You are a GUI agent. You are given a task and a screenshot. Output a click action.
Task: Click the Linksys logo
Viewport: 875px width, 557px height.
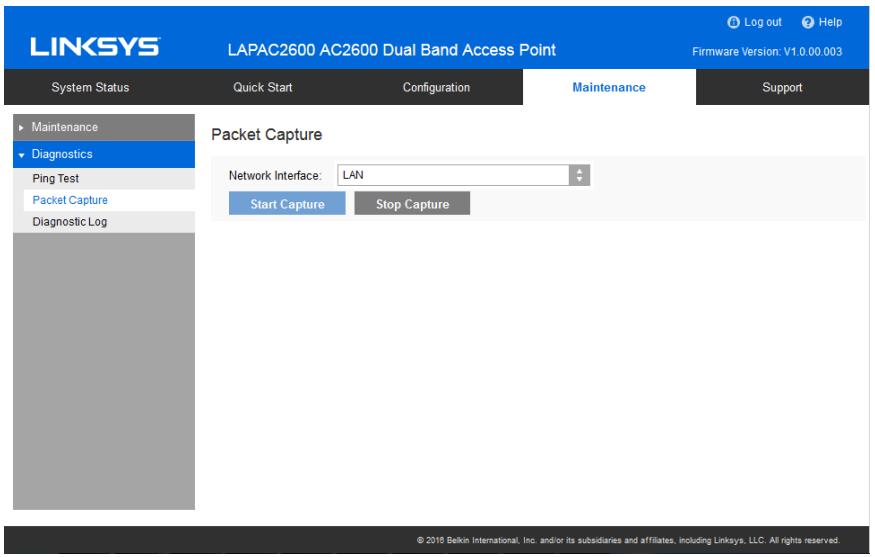[x=95, y=47]
